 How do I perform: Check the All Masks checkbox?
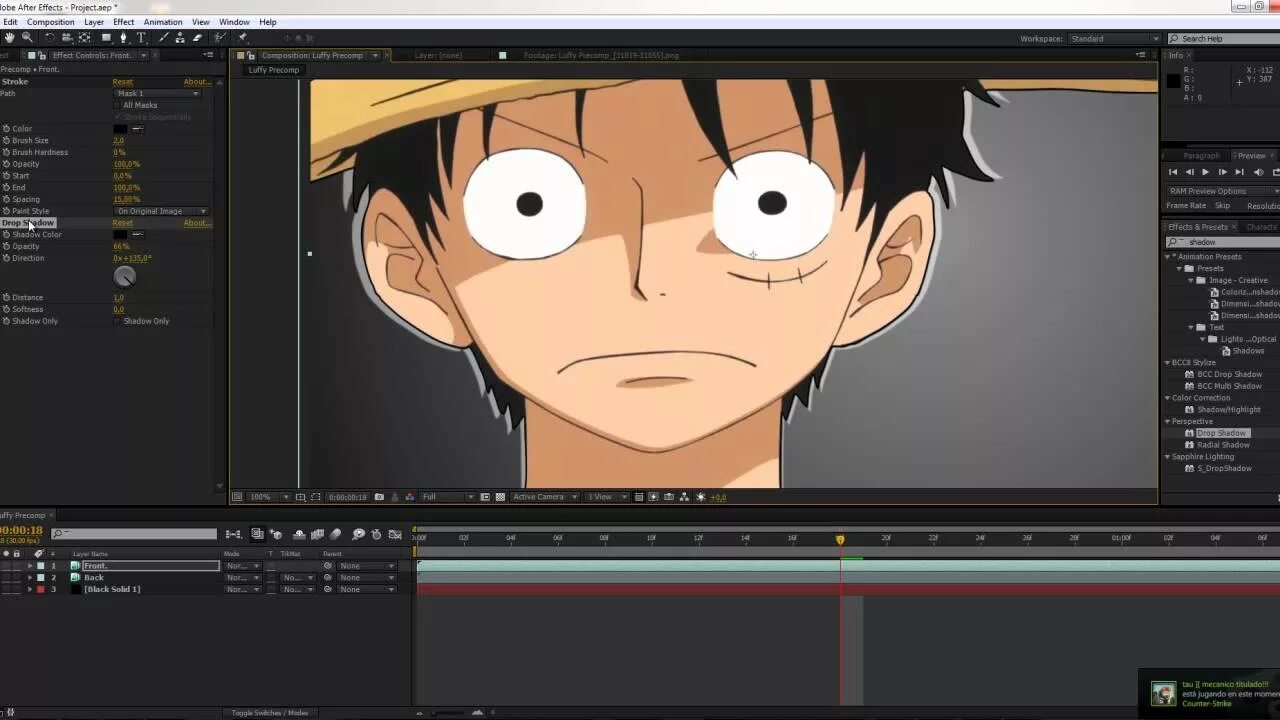pos(118,105)
